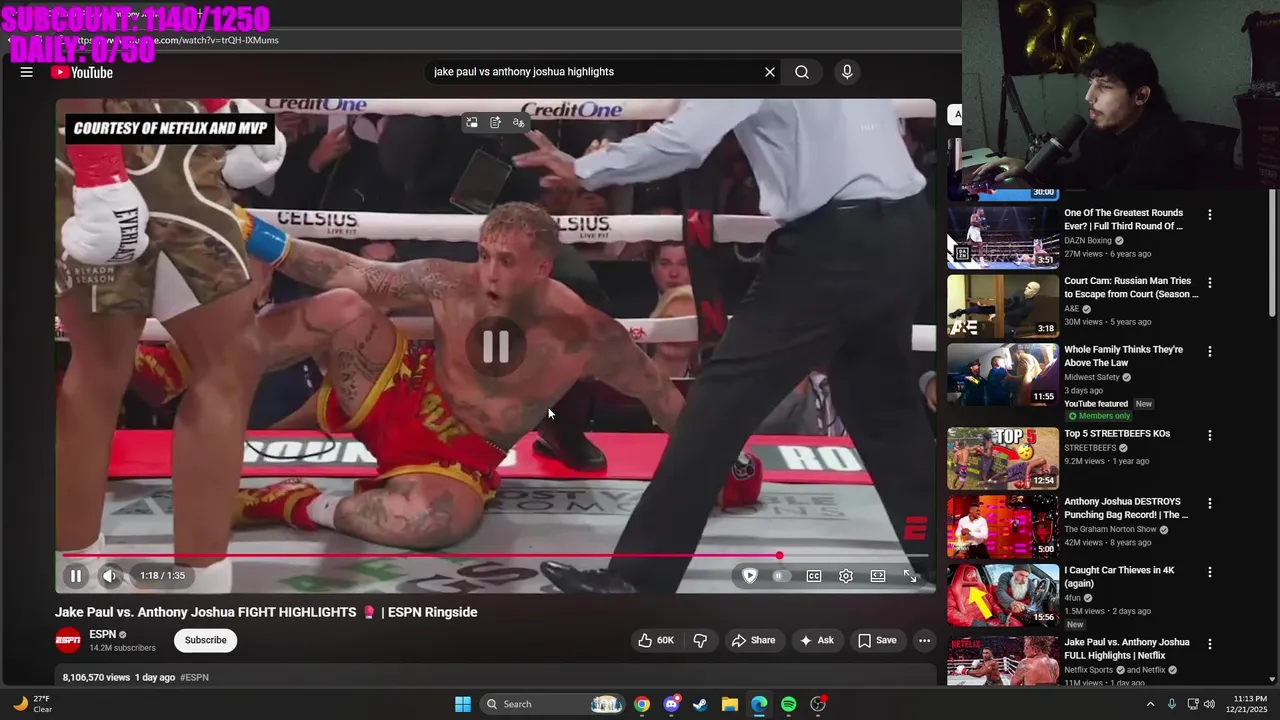Click the red progress bar scrubber handle
The width and height of the screenshot is (1280, 720).
pyautogui.click(x=779, y=555)
